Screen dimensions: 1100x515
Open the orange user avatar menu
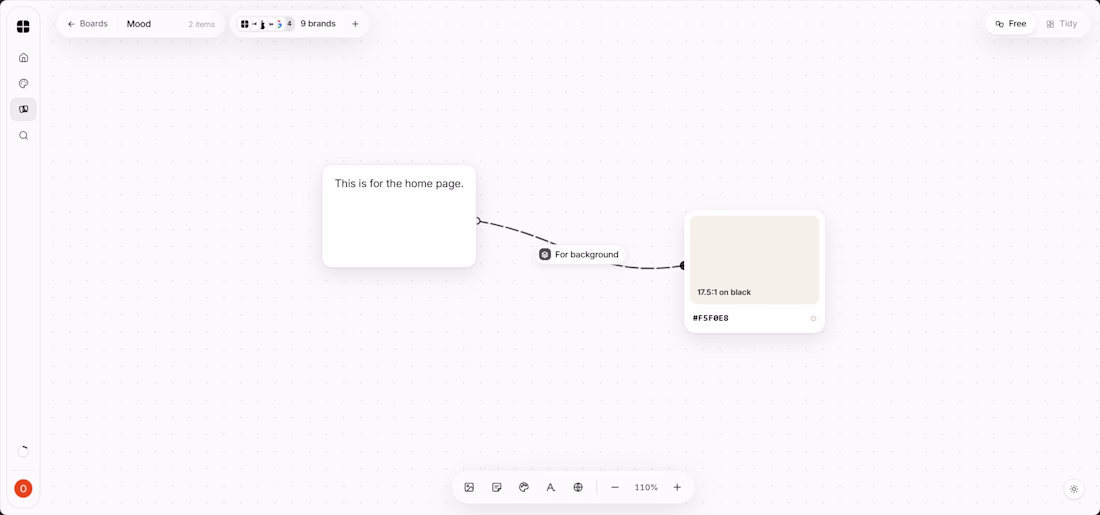coord(23,488)
